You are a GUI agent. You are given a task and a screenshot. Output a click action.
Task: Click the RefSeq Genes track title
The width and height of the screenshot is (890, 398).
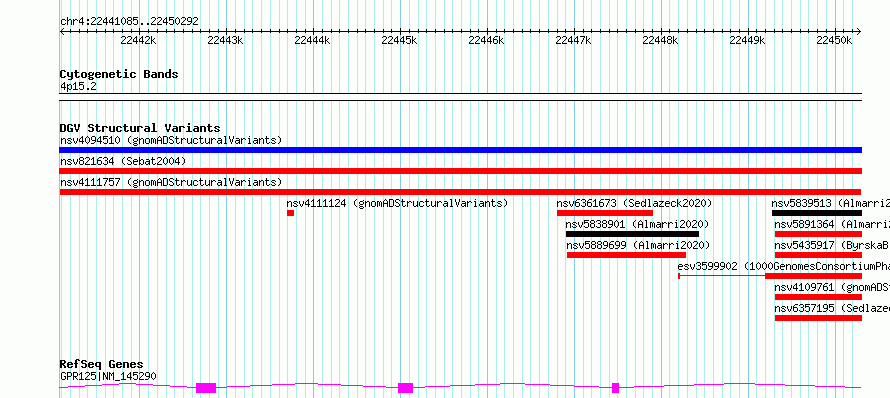point(102,364)
